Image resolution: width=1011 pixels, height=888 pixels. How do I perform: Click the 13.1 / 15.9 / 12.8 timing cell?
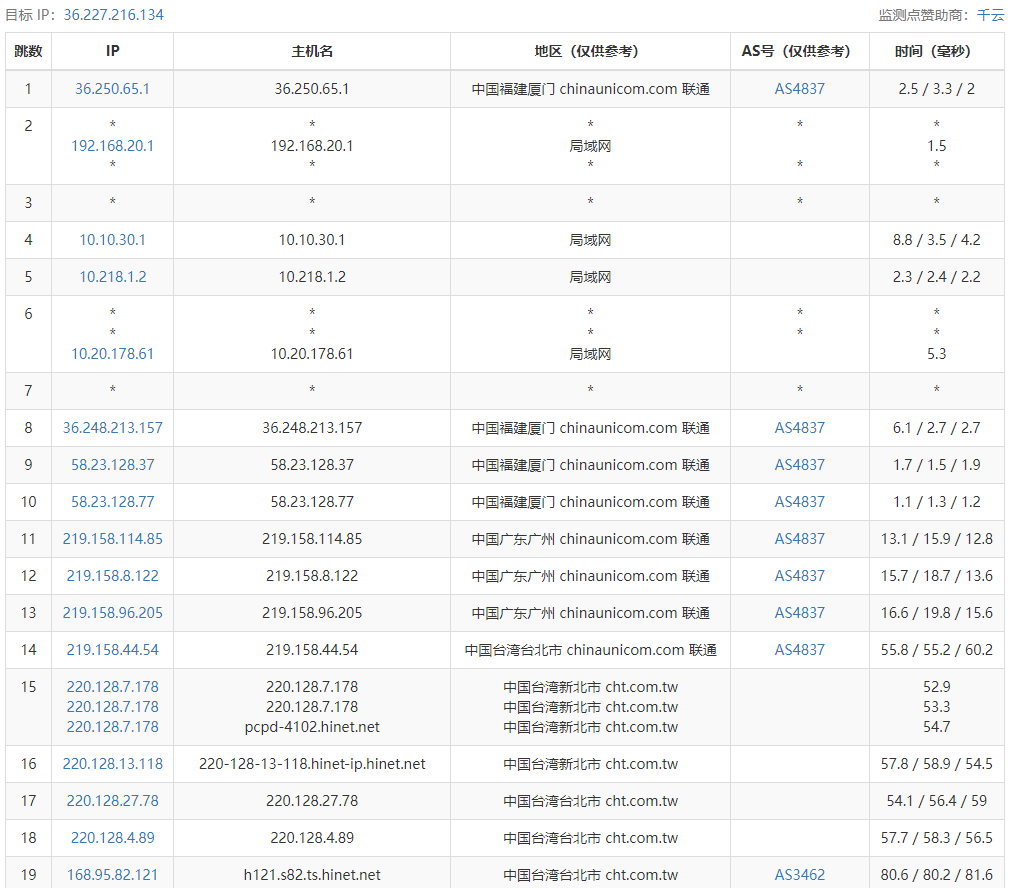[x=937, y=538]
